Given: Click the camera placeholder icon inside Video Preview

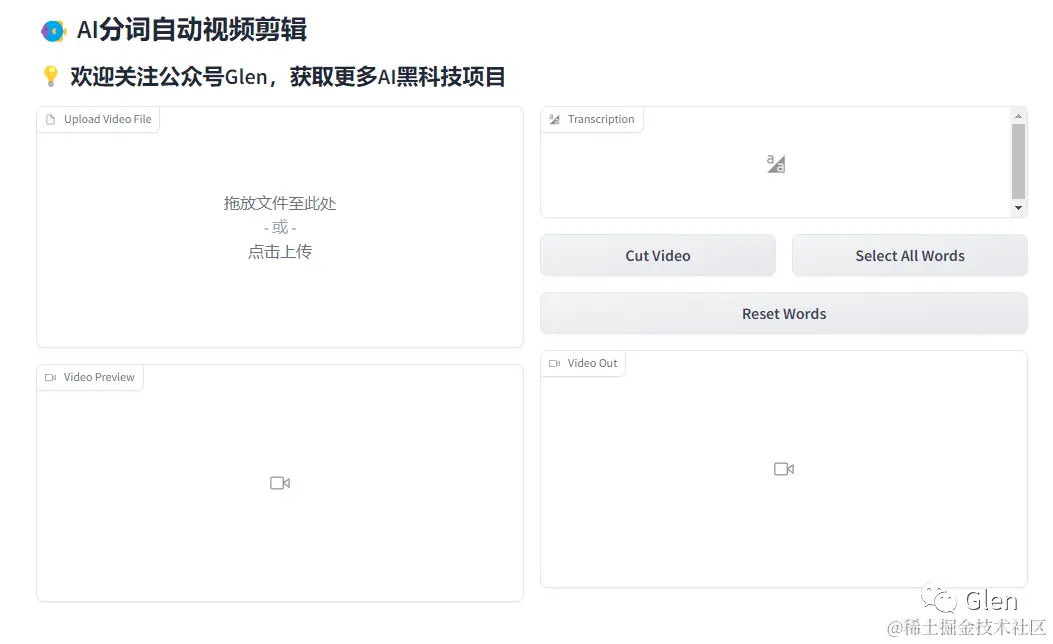Looking at the screenshot, I should [x=280, y=482].
